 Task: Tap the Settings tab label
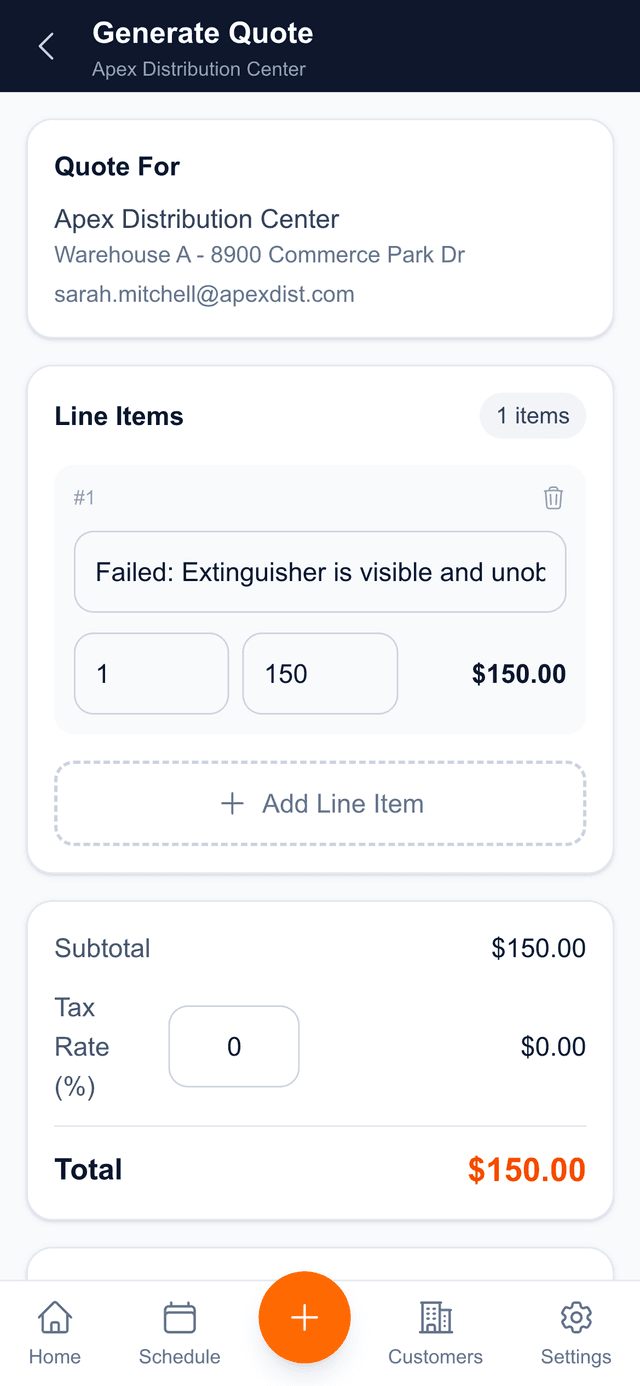(x=576, y=1357)
